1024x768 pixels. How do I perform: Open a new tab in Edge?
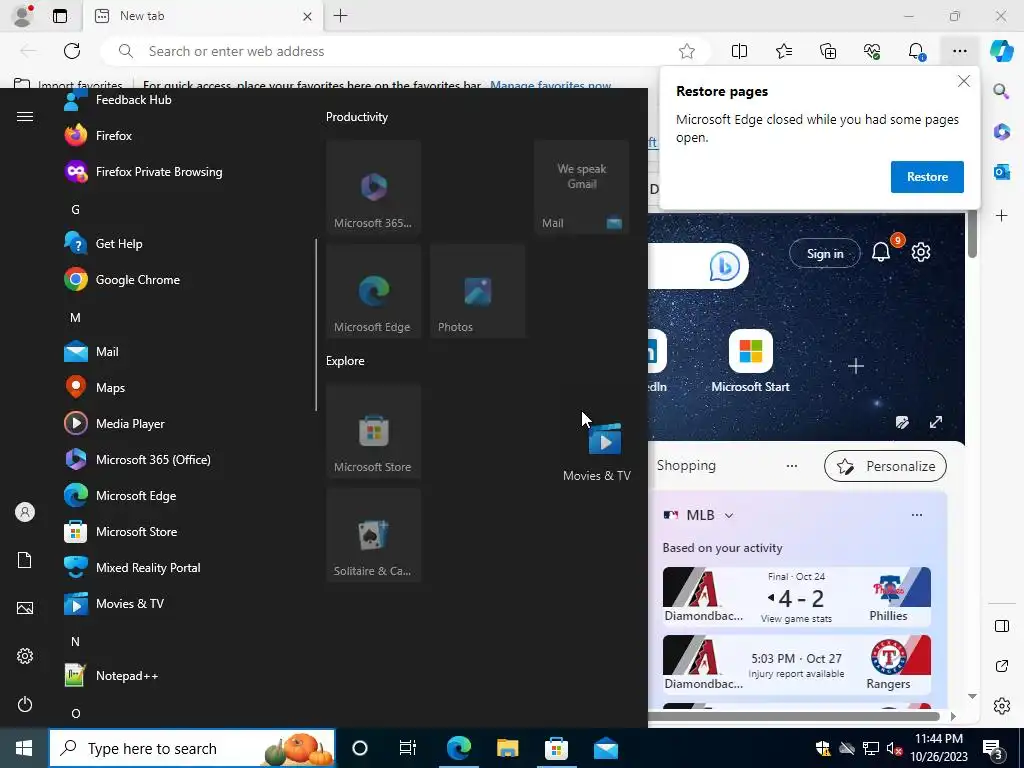(x=340, y=16)
